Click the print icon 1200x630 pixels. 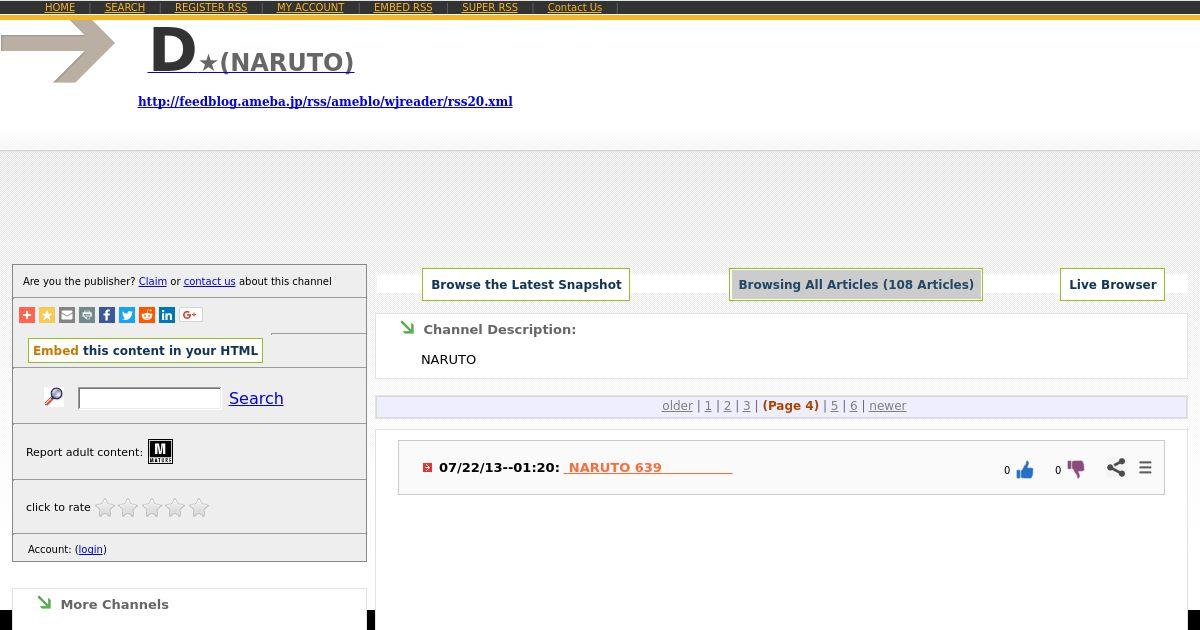tap(87, 315)
